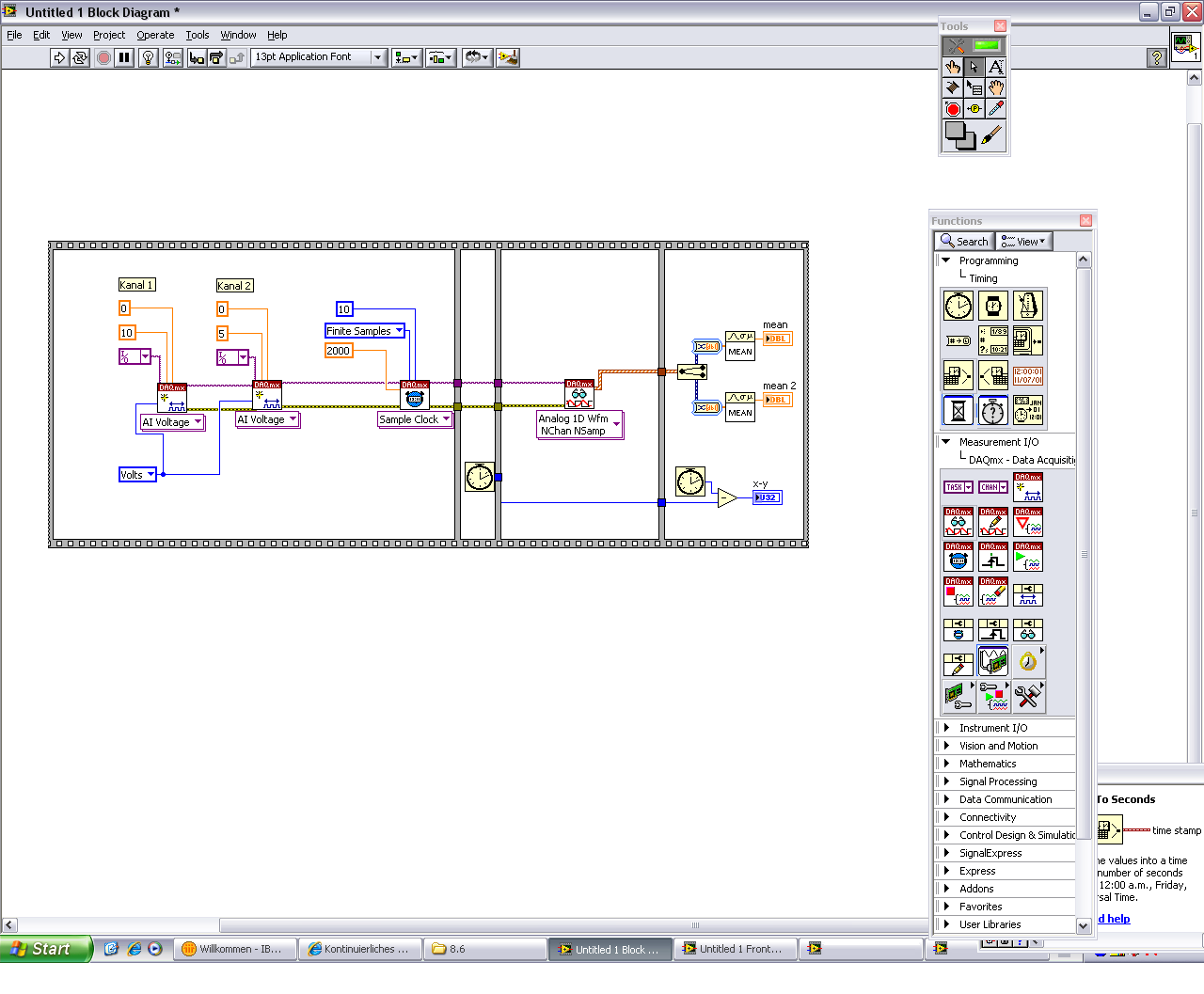Open the Align Objects dropdown
1204x994 pixels.
[406, 57]
